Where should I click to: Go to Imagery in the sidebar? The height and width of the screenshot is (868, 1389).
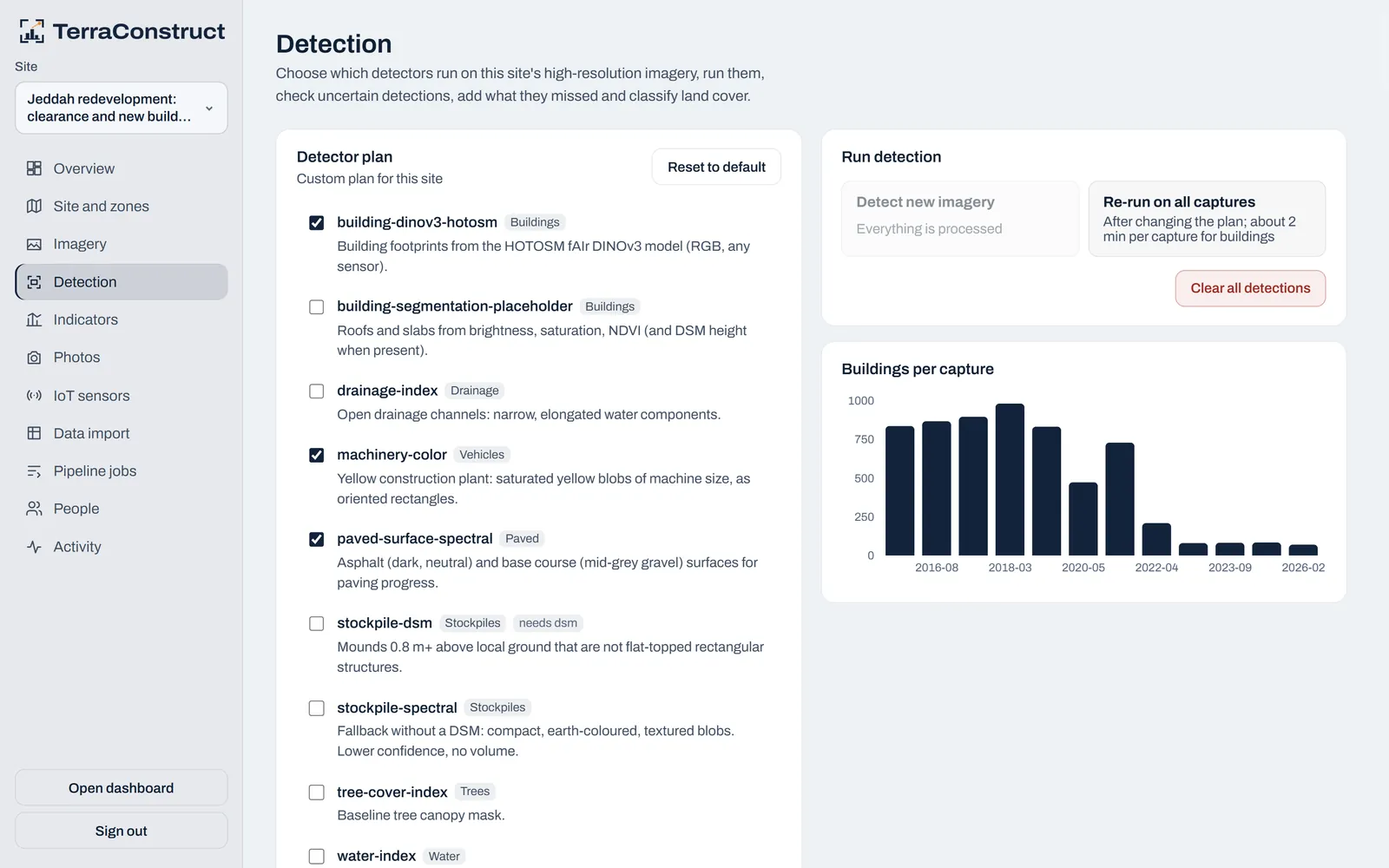(x=122, y=244)
